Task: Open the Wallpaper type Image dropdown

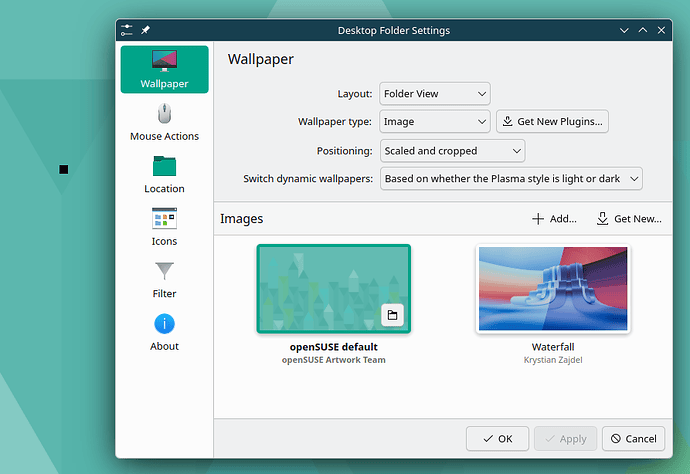Action: tap(435, 121)
